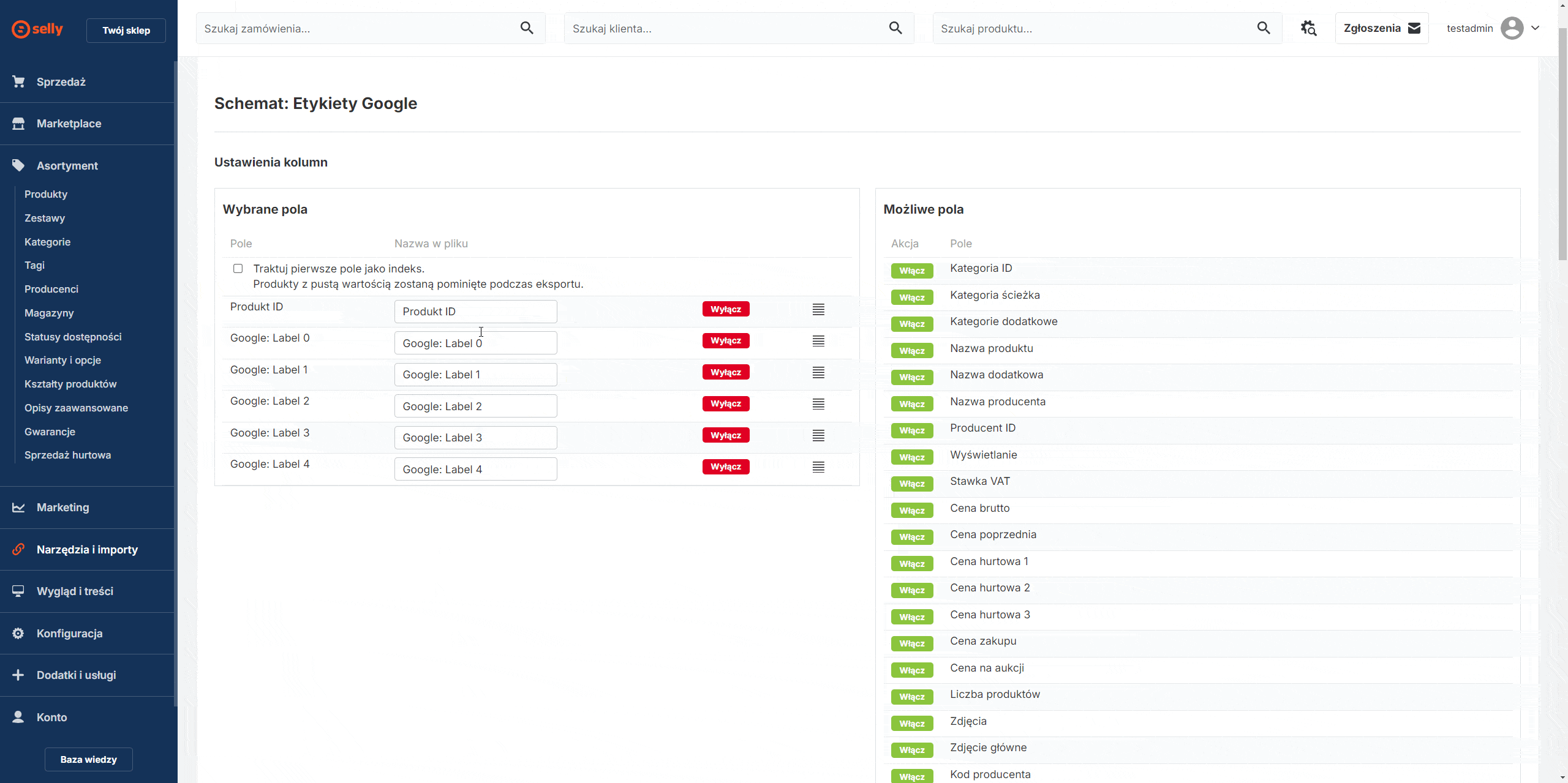Screen dimensions: 1568x783
Task: Click the Google: Label 0 file name field
Action: click(x=475, y=343)
